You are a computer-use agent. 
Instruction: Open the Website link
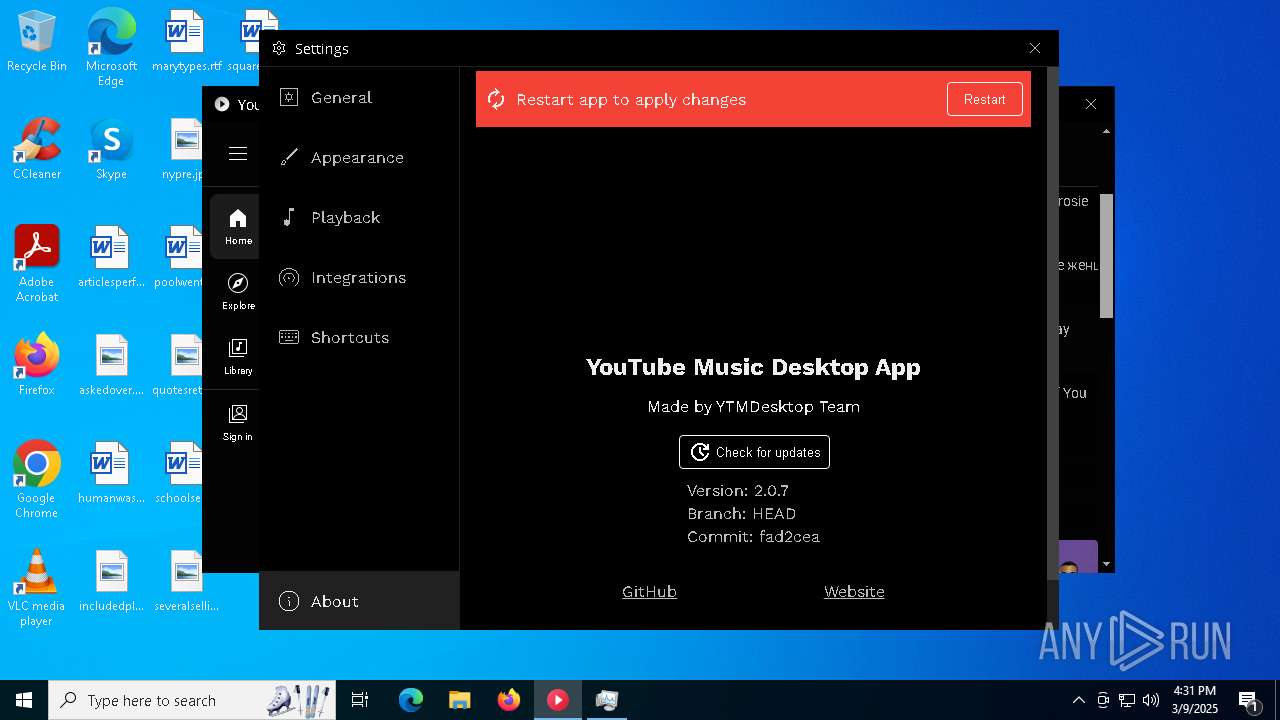point(854,591)
